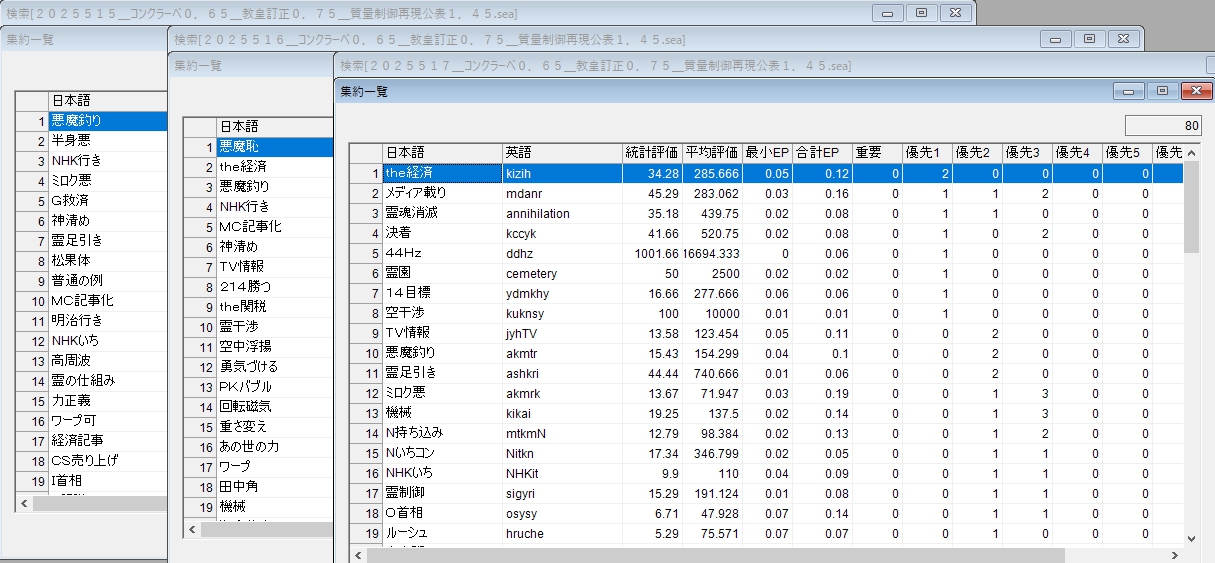Screen dimensions: 1215x563
Task: Click down arrow of main table vertical scrollbar
Action: coord(1190,537)
